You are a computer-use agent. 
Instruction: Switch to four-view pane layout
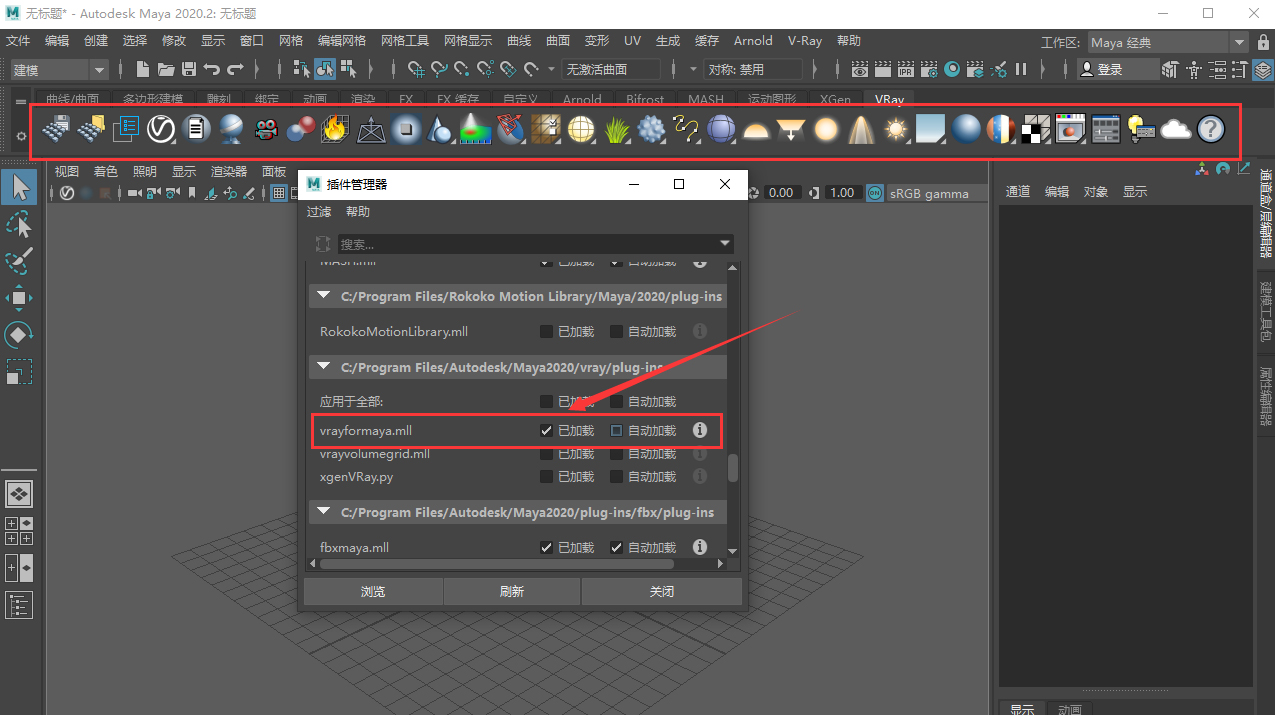[x=19, y=531]
